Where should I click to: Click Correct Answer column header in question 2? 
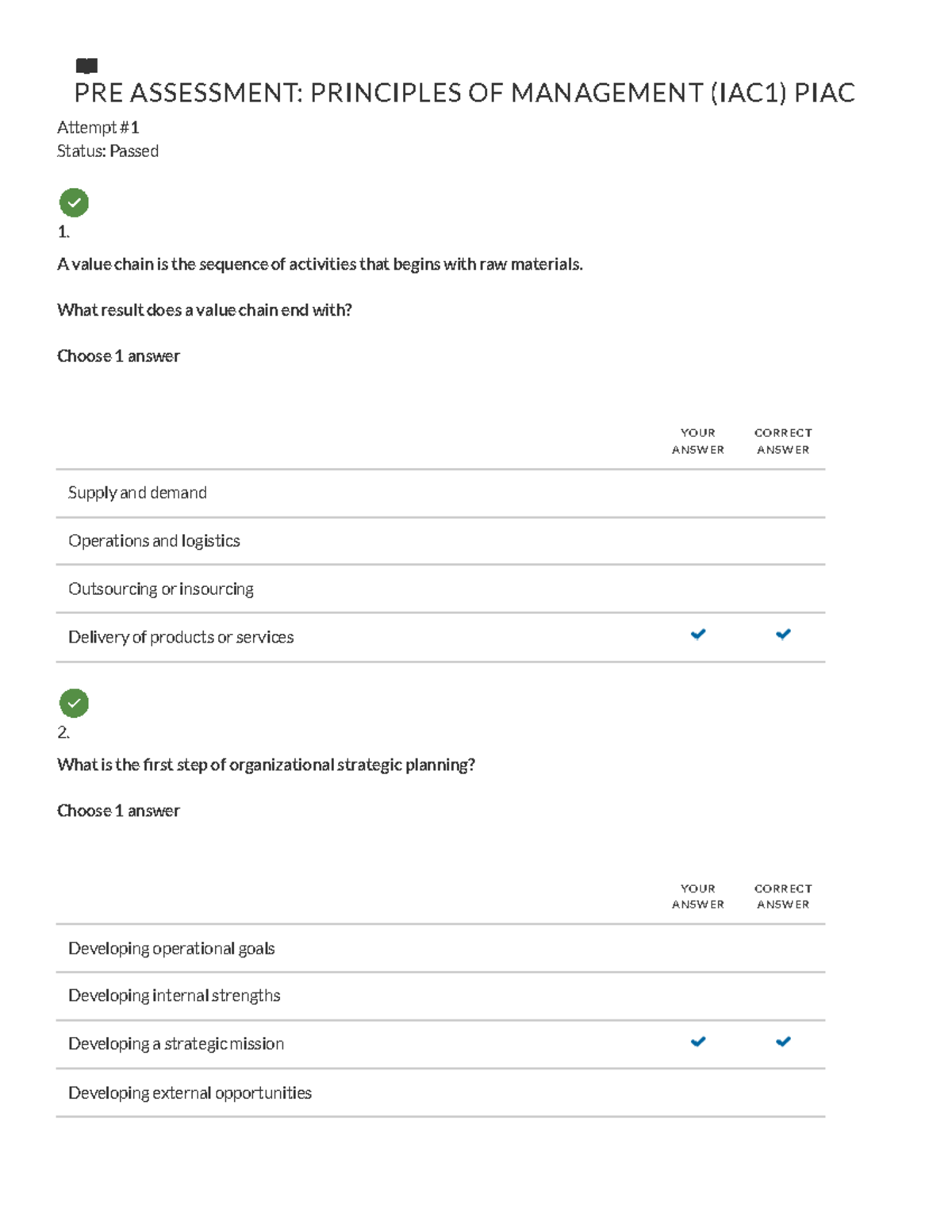783,896
